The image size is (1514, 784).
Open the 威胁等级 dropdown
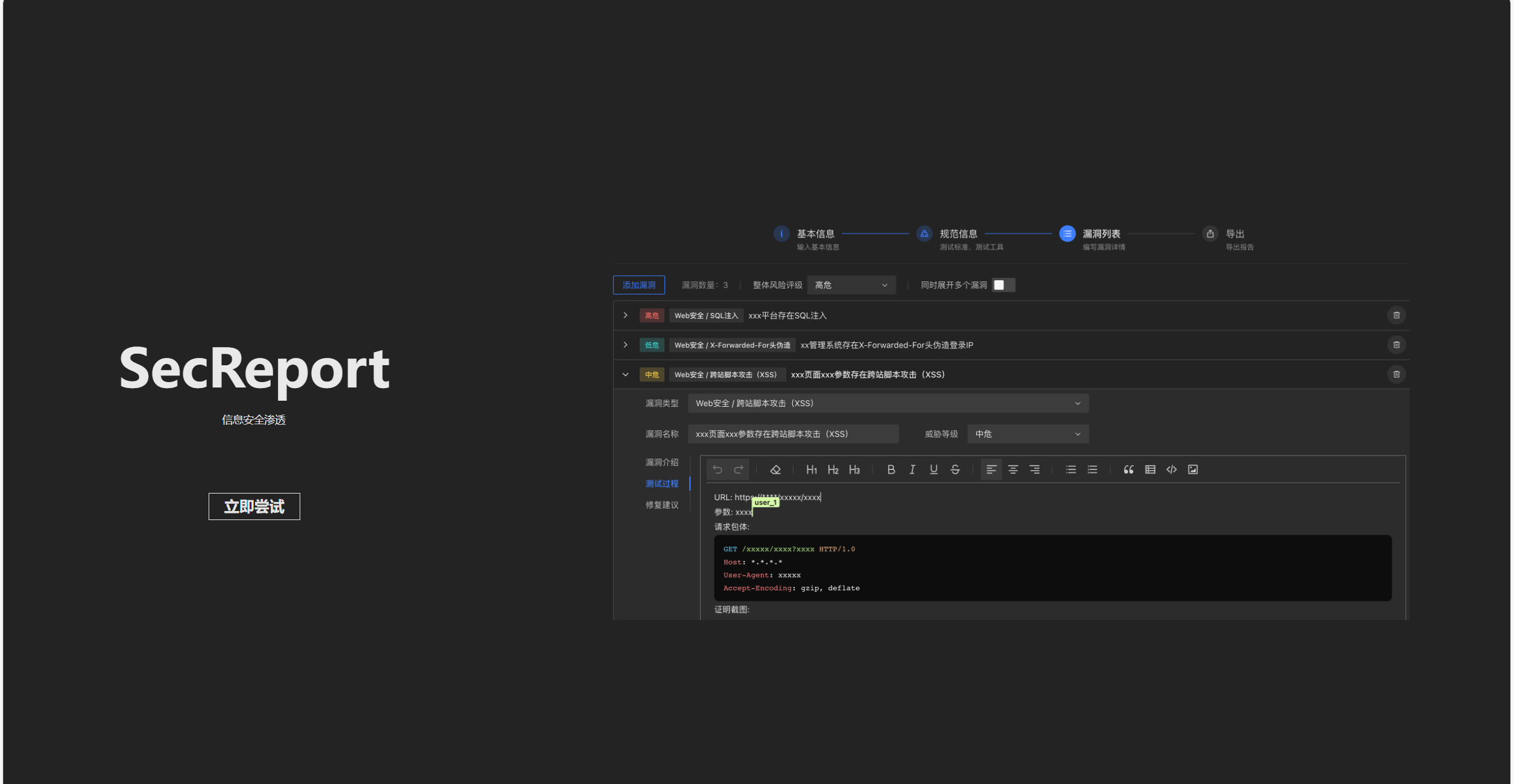tap(1028, 434)
